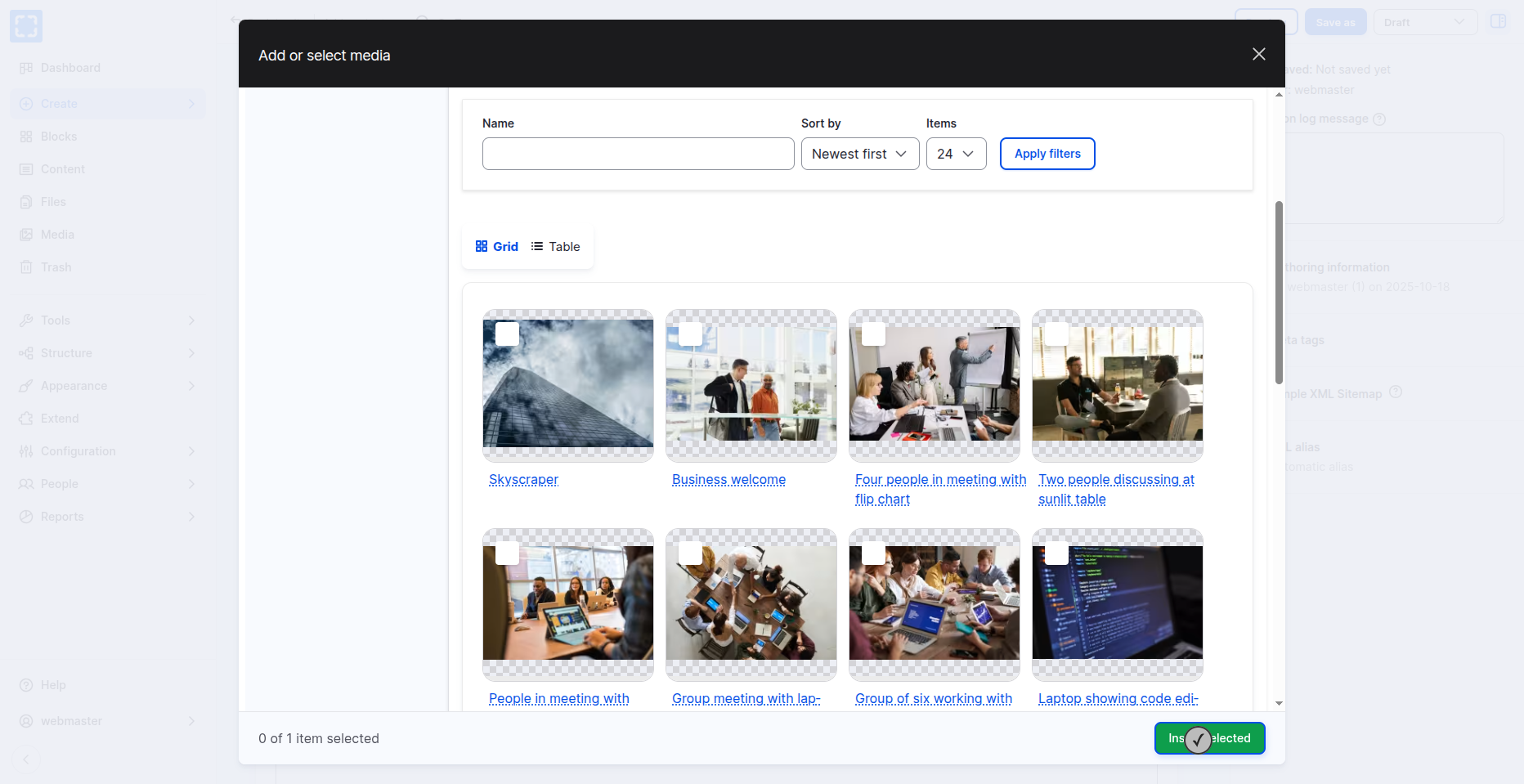This screenshot has height=784, width=1524.
Task: Open Four people in meeting with flip chart link
Action: [940, 490]
